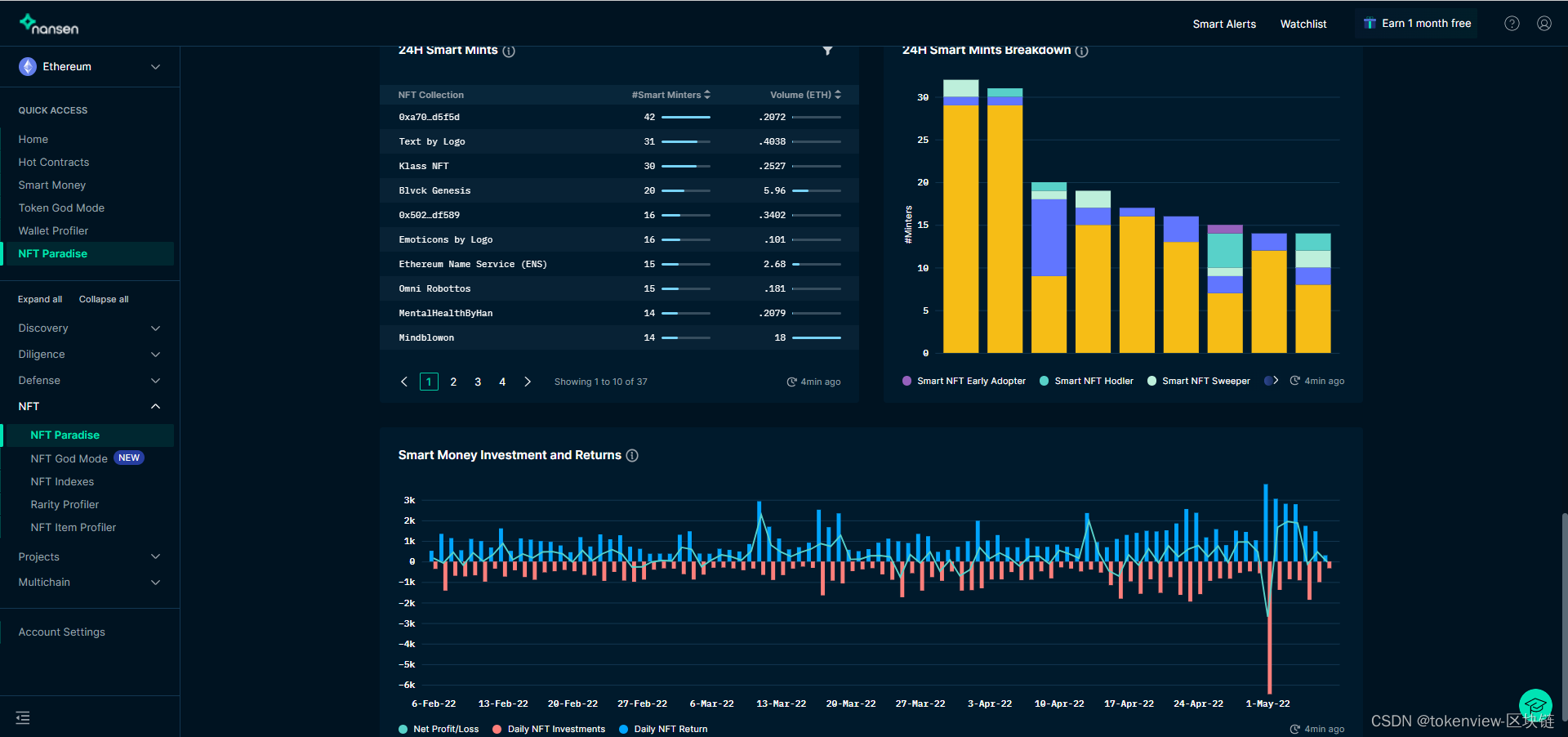Toggle Daily NFT Return legend series

663,729
